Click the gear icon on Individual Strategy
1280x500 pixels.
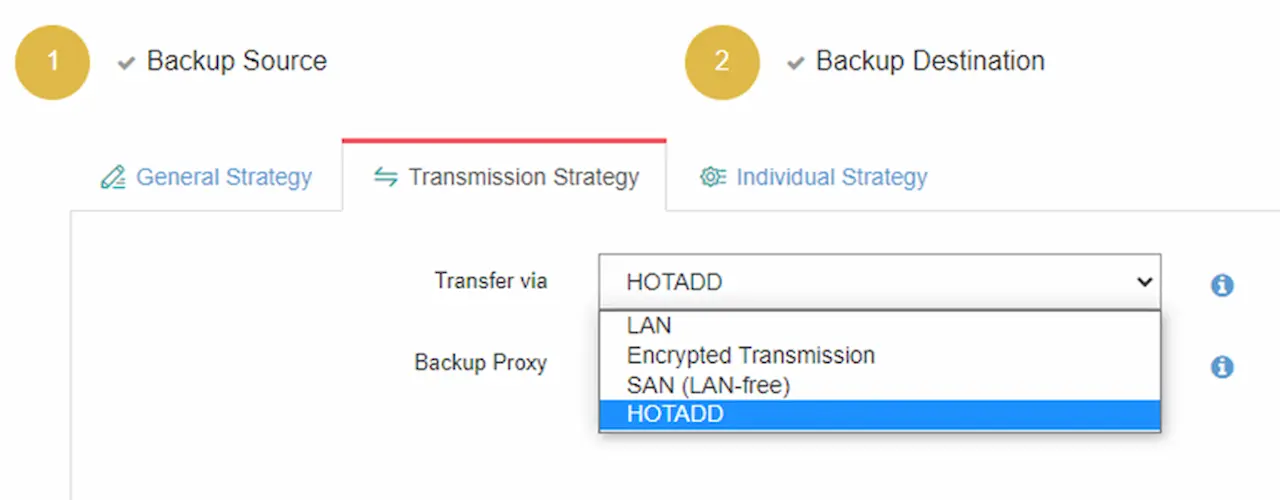click(713, 177)
